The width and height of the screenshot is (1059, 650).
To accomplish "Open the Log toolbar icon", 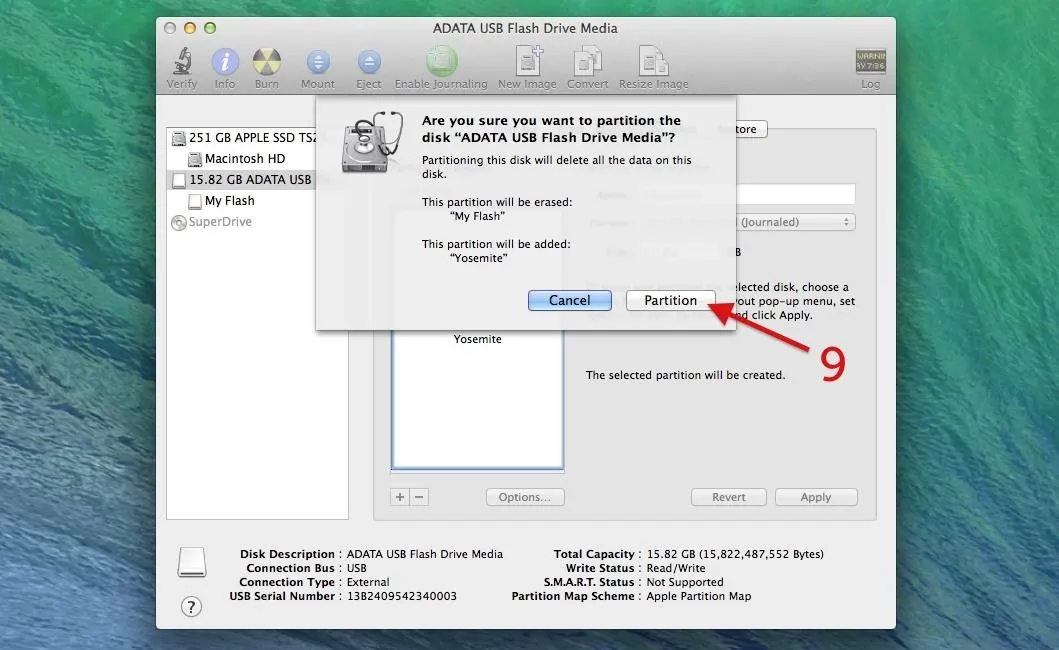I will tap(871, 61).
